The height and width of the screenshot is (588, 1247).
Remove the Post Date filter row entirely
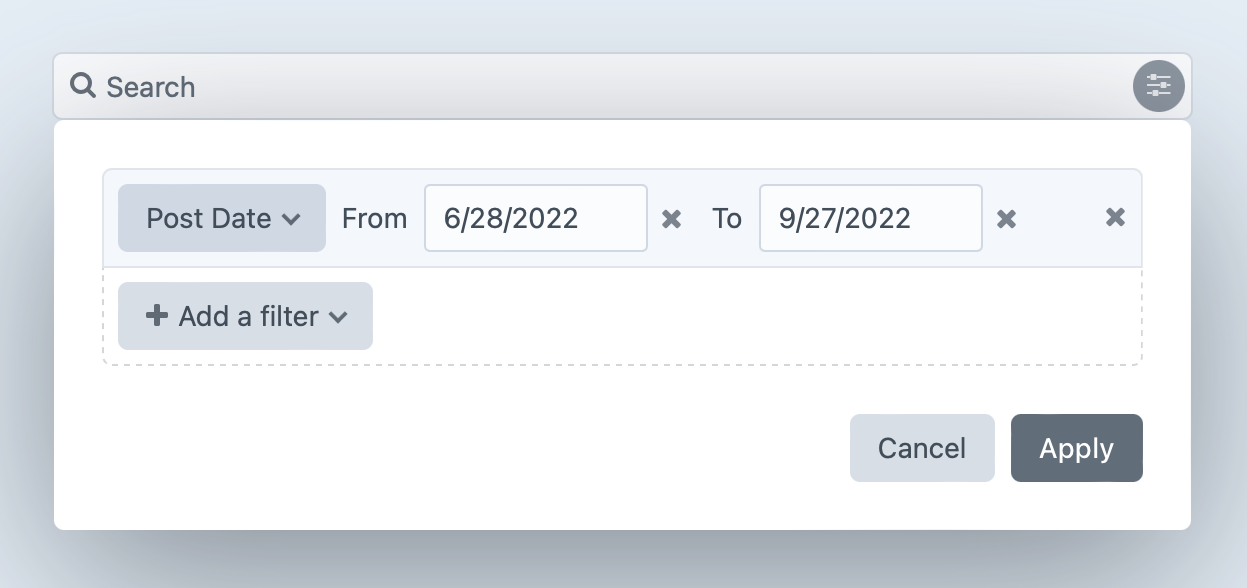[1115, 216]
